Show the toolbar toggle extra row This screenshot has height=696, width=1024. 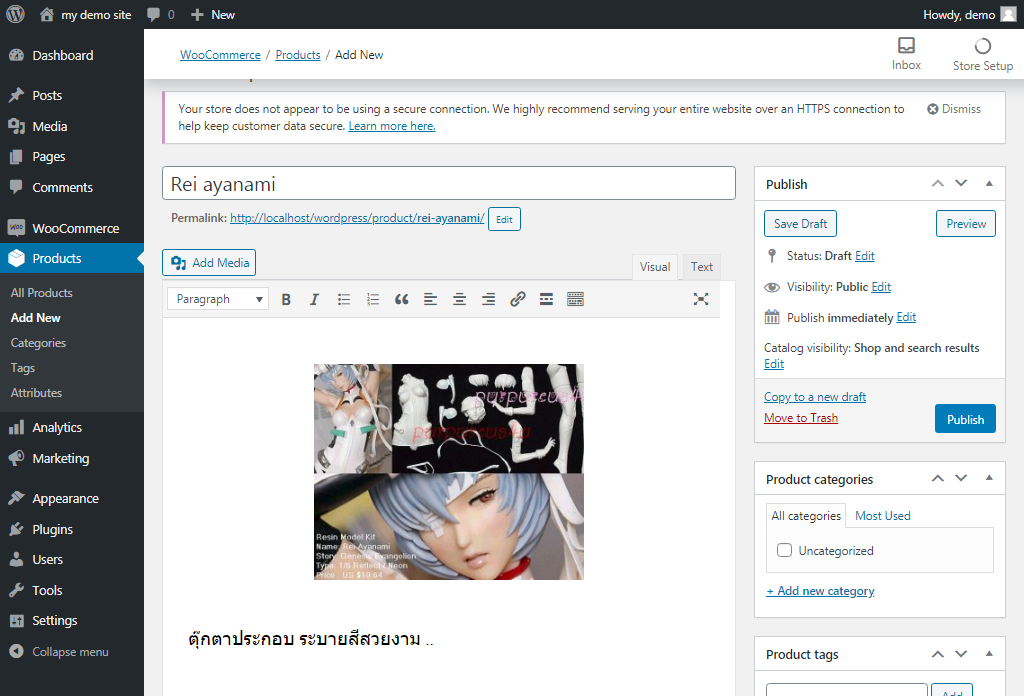tap(575, 299)
